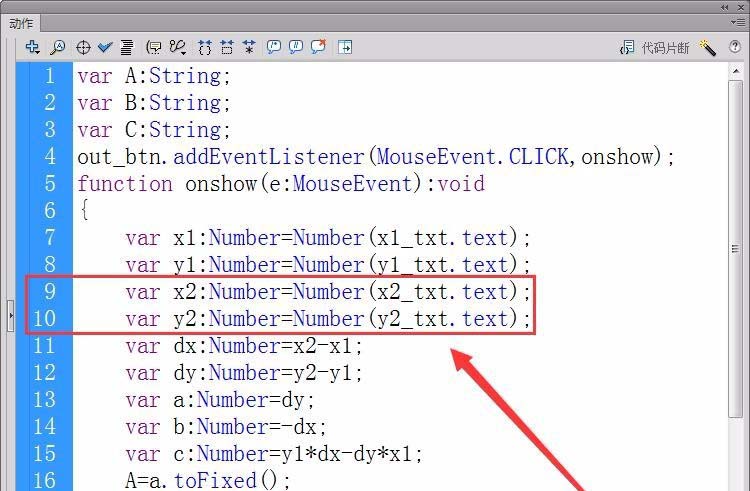Click line number 1 in gutter
This screenshot has width=750, height=491.
click(50, 76)
